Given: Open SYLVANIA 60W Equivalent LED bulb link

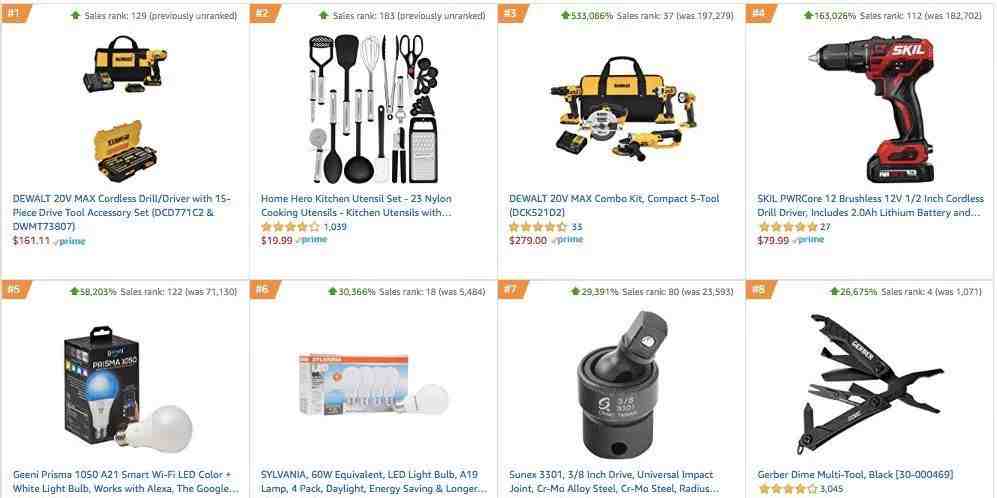Looking at the screenshot, I should pyautogui.click(x=369, y=481).
